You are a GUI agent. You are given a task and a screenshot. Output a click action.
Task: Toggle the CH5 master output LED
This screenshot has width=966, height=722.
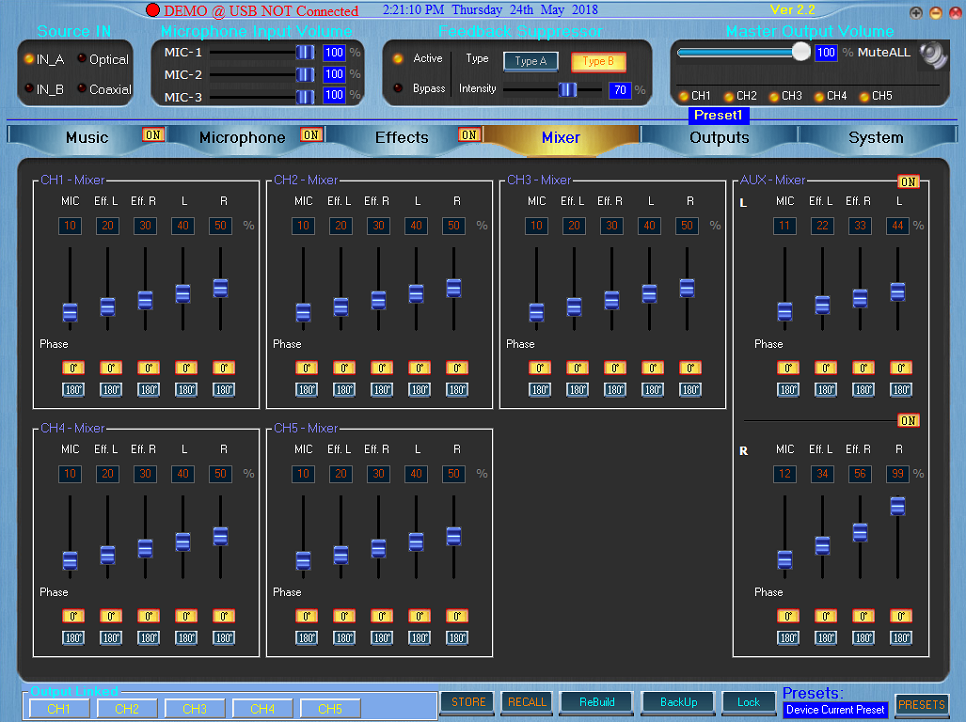[864, 96]
